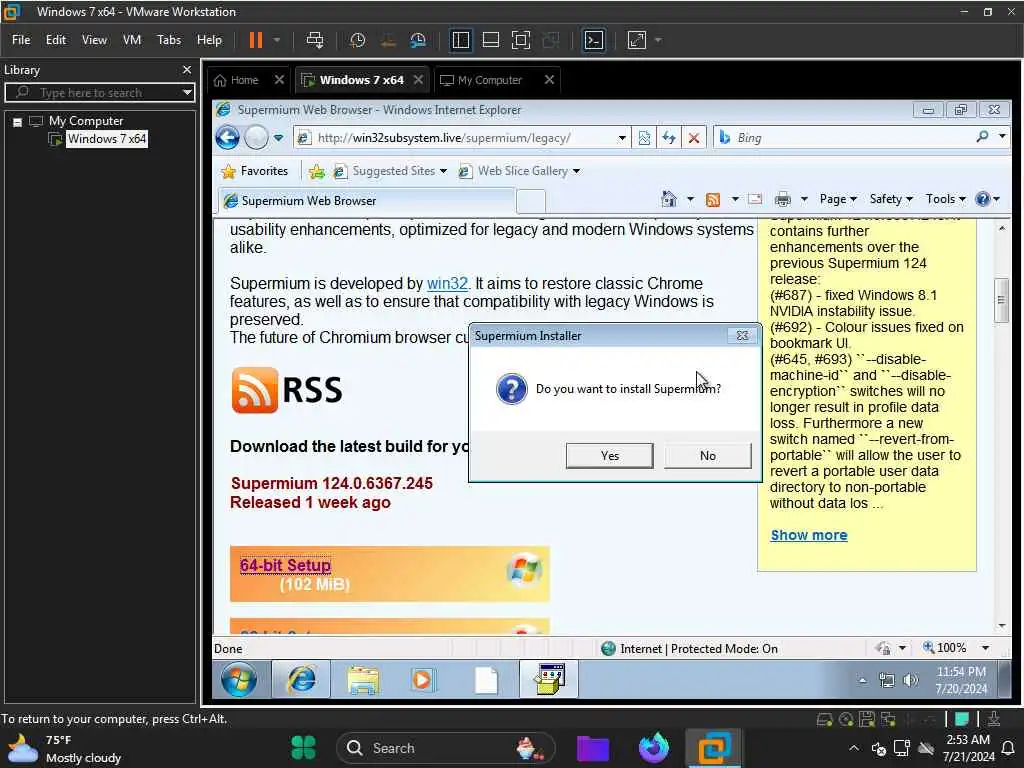
Task: Click the Read Mail toolbar icon
Action: (755, 199)
